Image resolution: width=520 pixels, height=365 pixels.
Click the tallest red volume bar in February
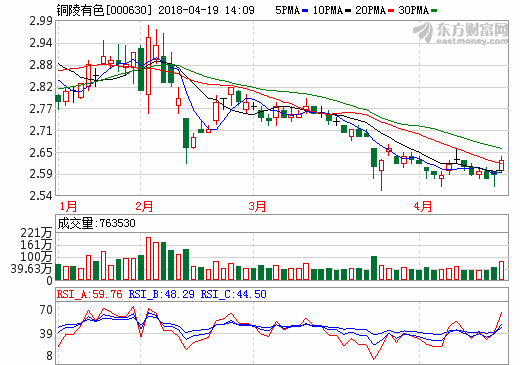click(x=149, y=259)
